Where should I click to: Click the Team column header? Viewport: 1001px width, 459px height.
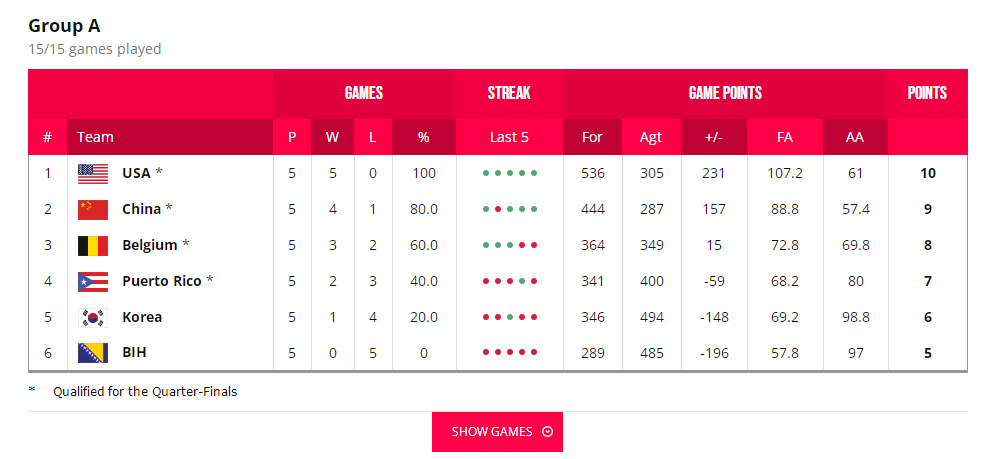point(95,137)
